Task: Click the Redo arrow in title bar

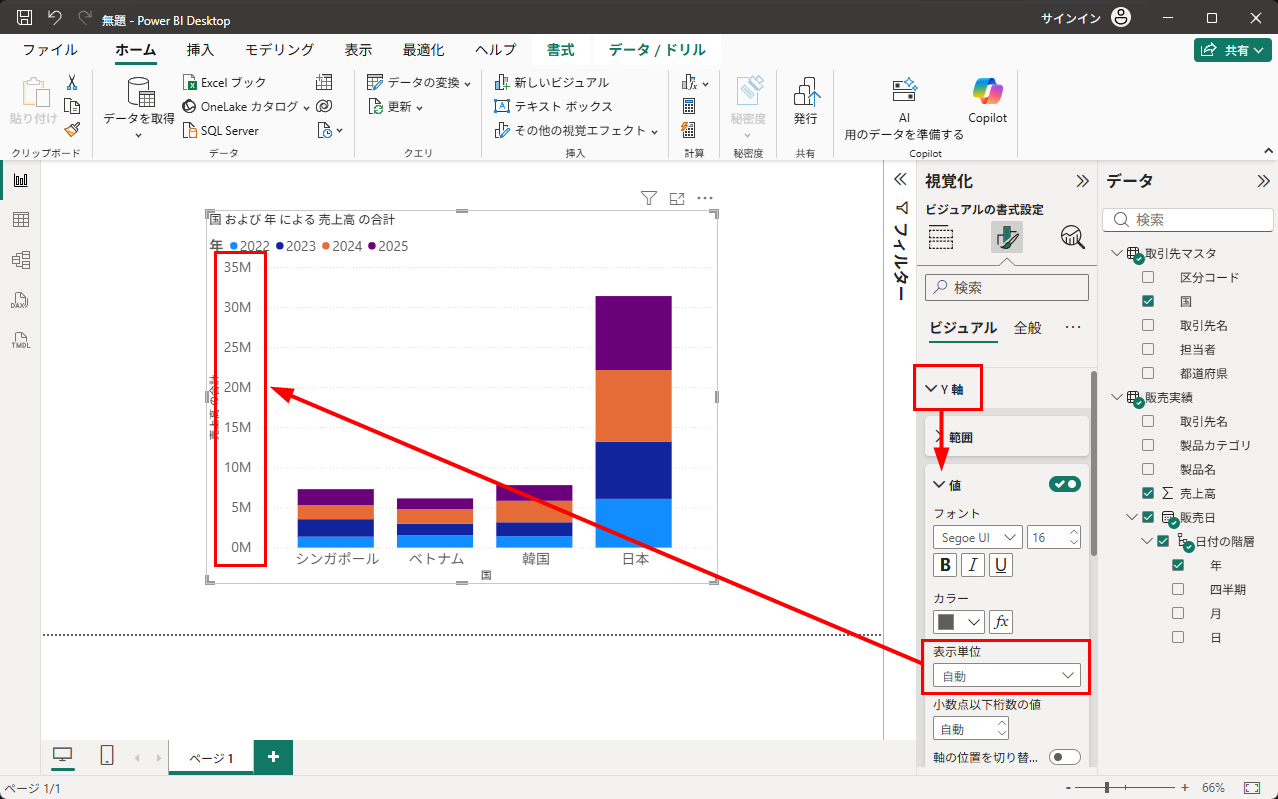Action: 84,18
